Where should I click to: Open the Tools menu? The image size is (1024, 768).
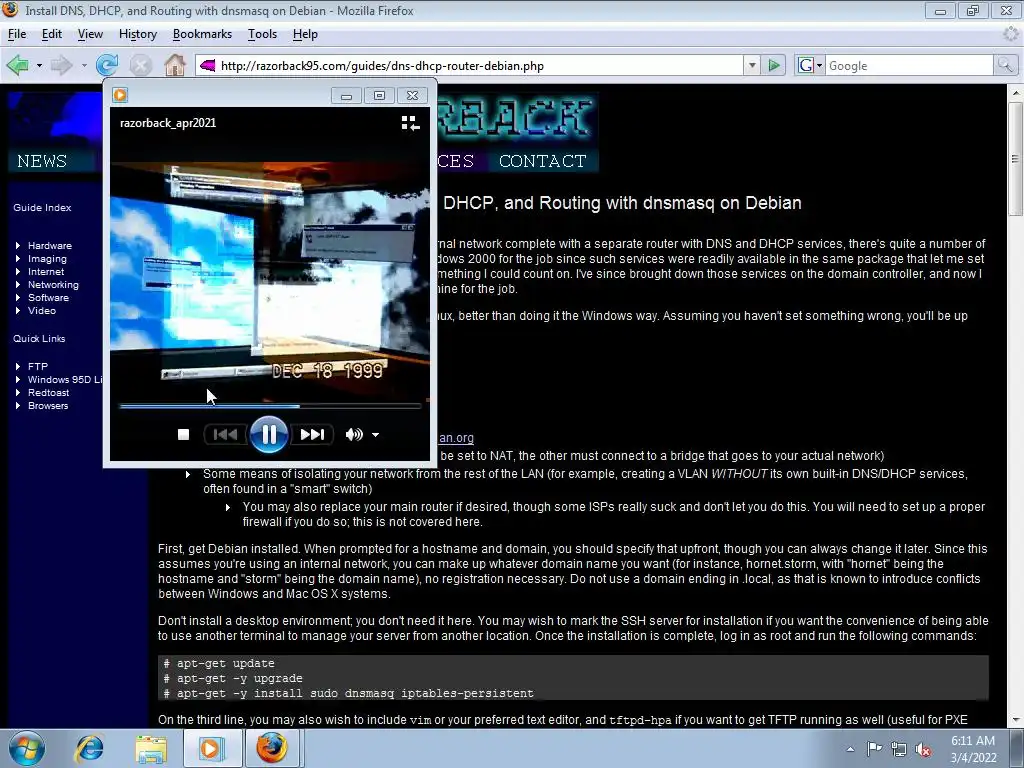click(262, 34)
